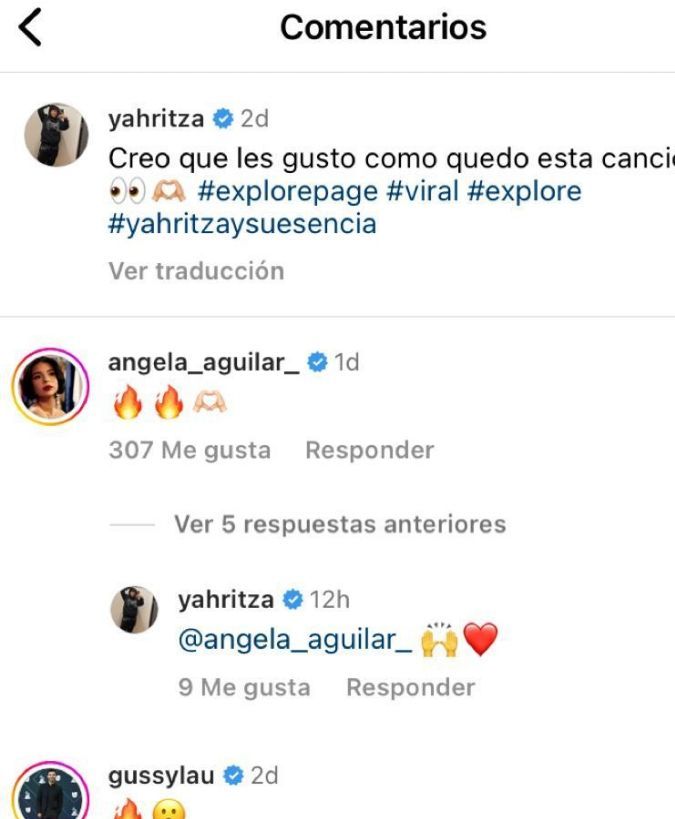Tap verified badge beside gussylau username

coord(234,776)
